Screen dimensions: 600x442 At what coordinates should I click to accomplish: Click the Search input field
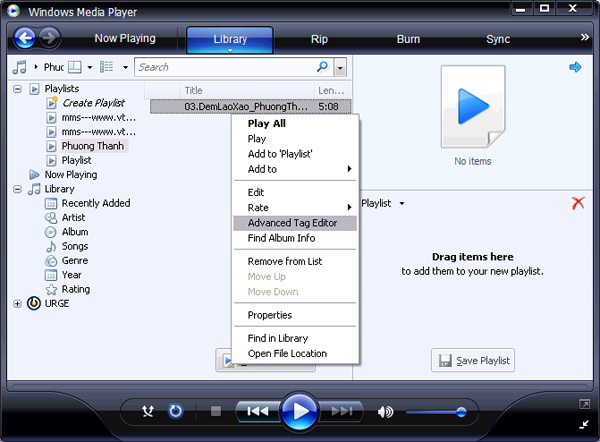tap(226, 67)
